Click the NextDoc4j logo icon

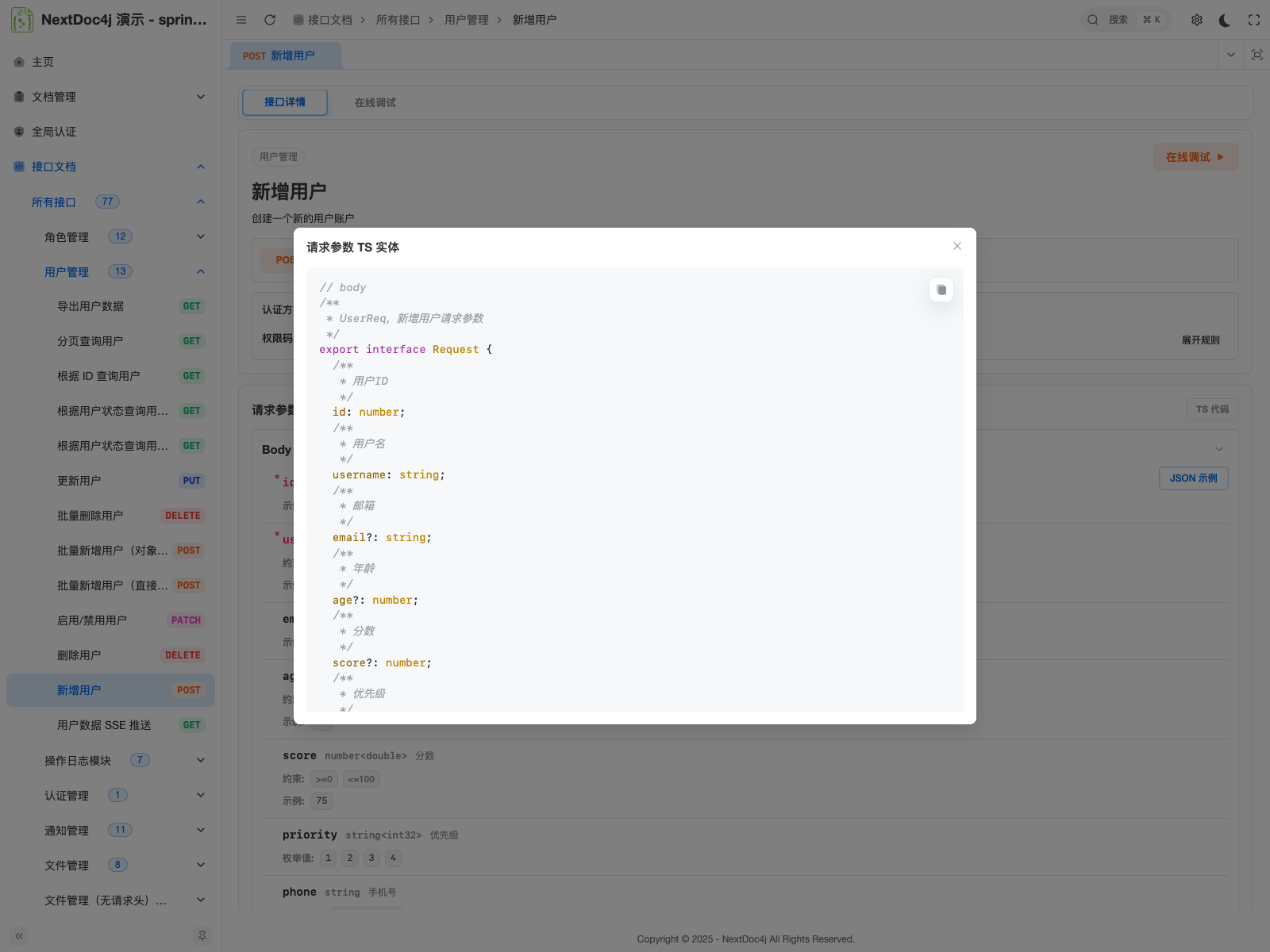21,20
